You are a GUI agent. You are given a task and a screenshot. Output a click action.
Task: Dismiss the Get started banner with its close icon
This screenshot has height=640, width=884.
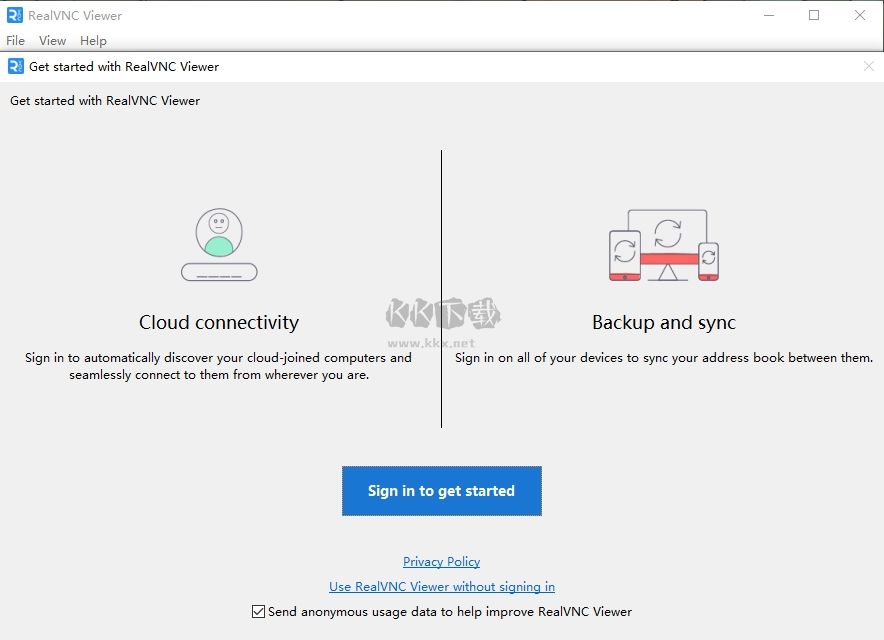[x=869, y=66]
